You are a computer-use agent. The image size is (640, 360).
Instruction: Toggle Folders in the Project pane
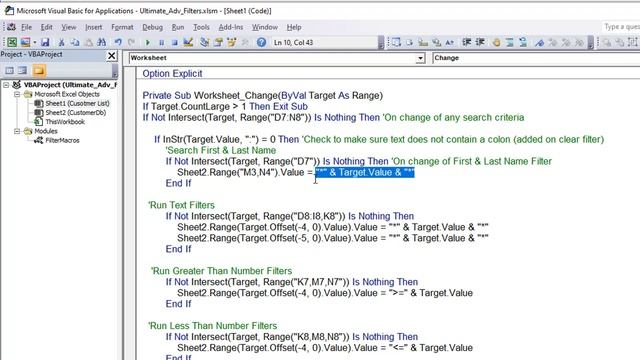tap(39, 70)
